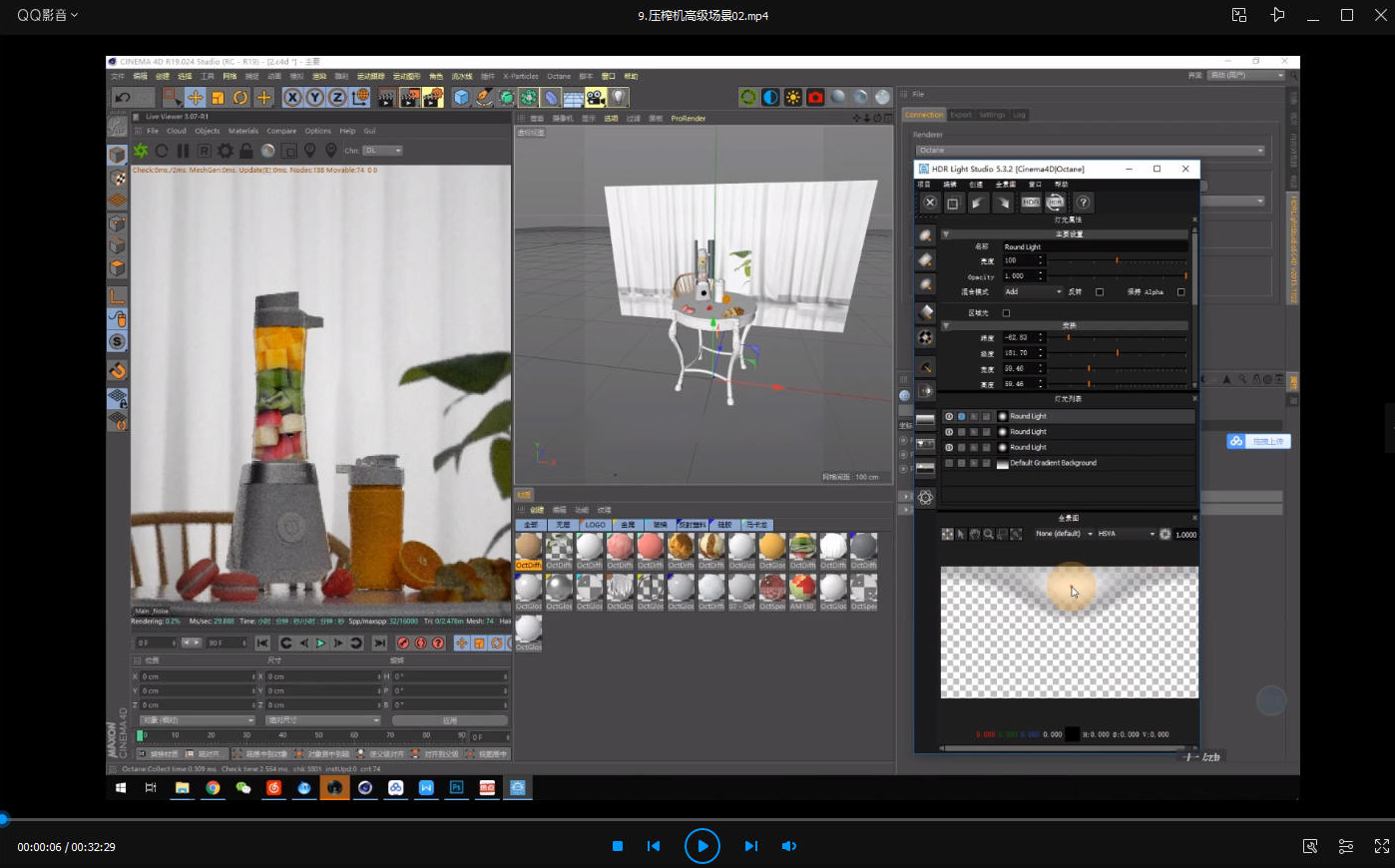1395x868 pixels.
Task: Open the Chn DL dropdown
Action: [x=382, y=151]
